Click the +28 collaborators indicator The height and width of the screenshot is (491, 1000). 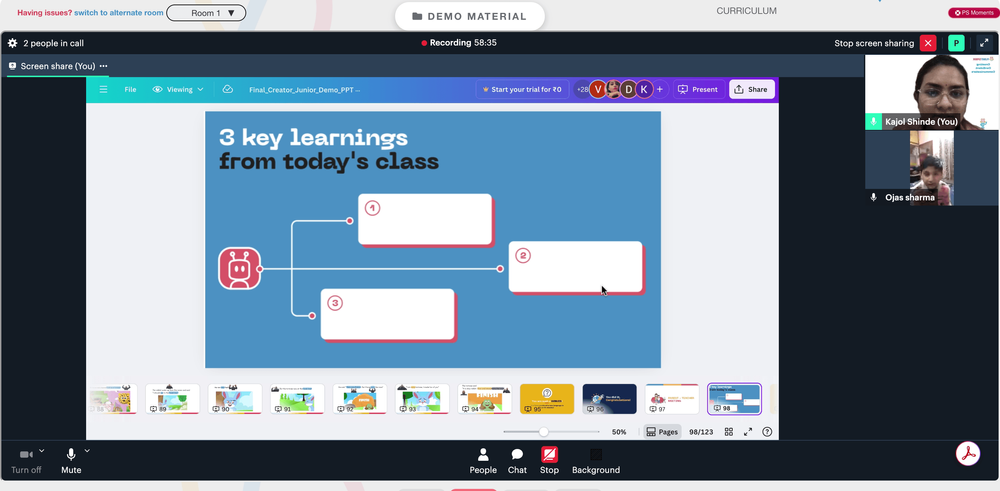[x=582, y=89]
